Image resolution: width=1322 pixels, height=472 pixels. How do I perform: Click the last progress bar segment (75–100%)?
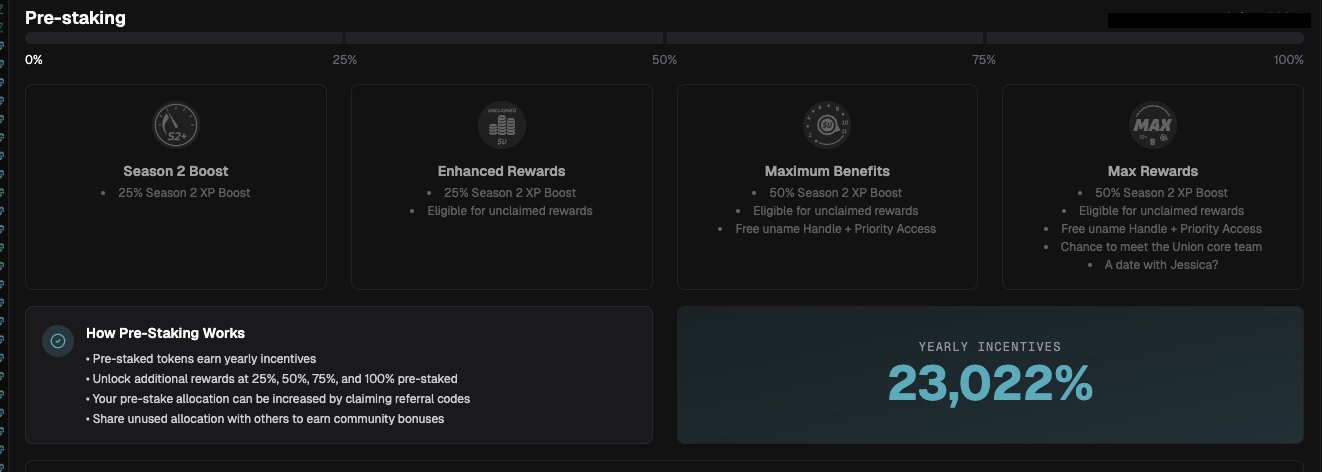(x=1145, y=38)
